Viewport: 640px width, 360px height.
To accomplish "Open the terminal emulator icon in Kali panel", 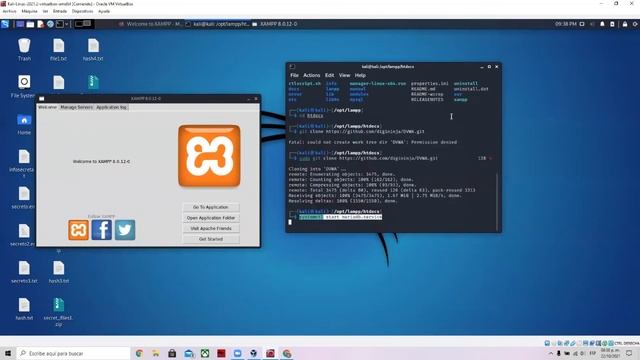I will click(x=60, y=24).
